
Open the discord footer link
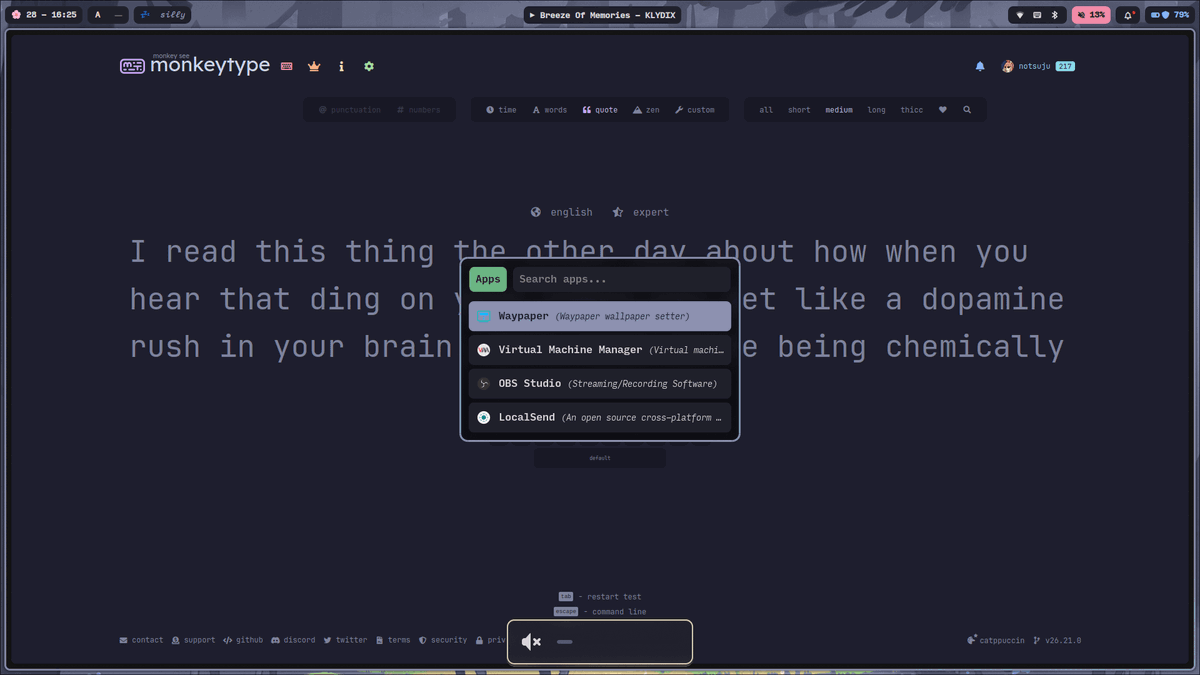tap(293, 640)
